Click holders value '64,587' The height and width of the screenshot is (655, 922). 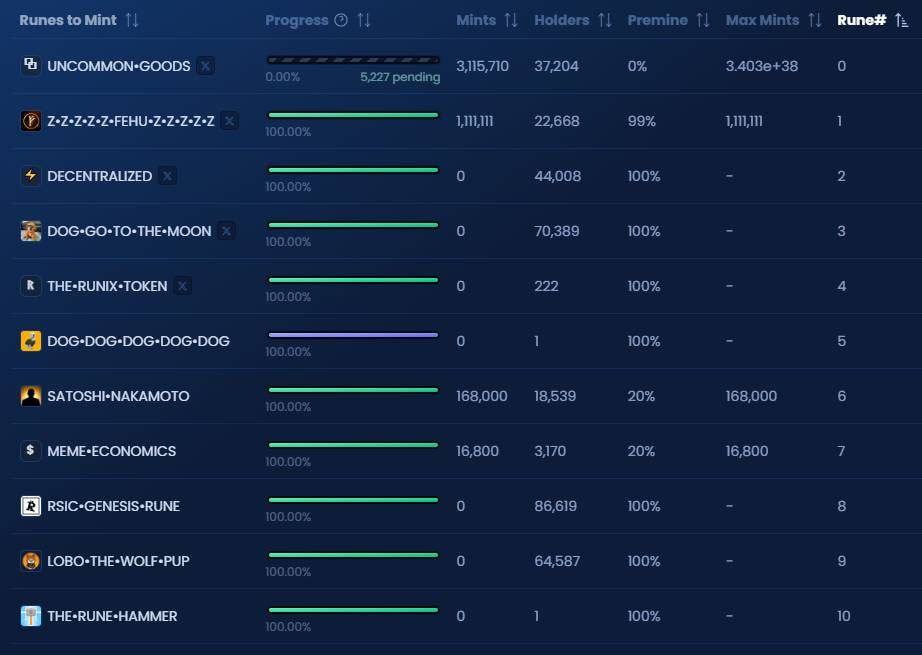(557, 561)
